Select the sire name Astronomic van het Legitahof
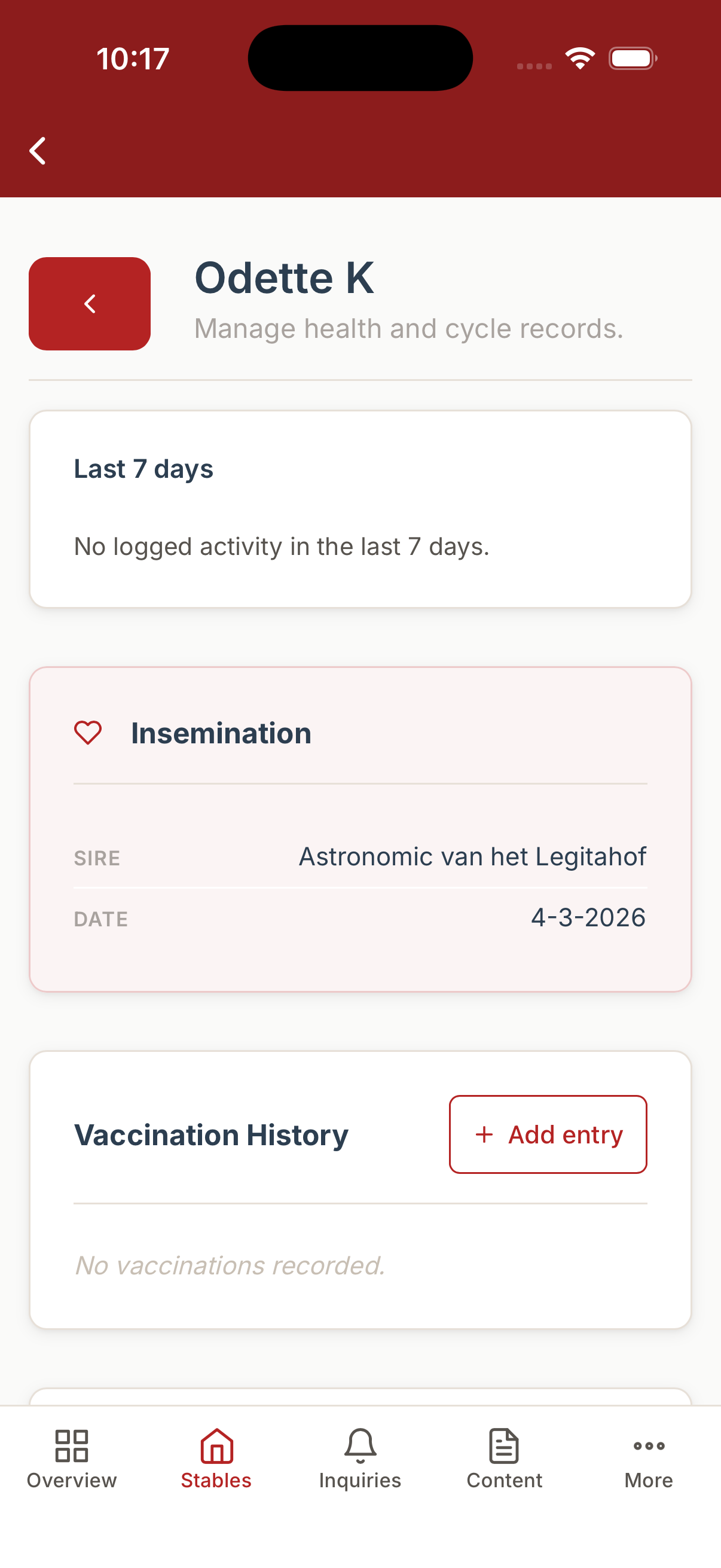Image resolution: width=721 pixels, height=1568 pixels. (472, 856)
